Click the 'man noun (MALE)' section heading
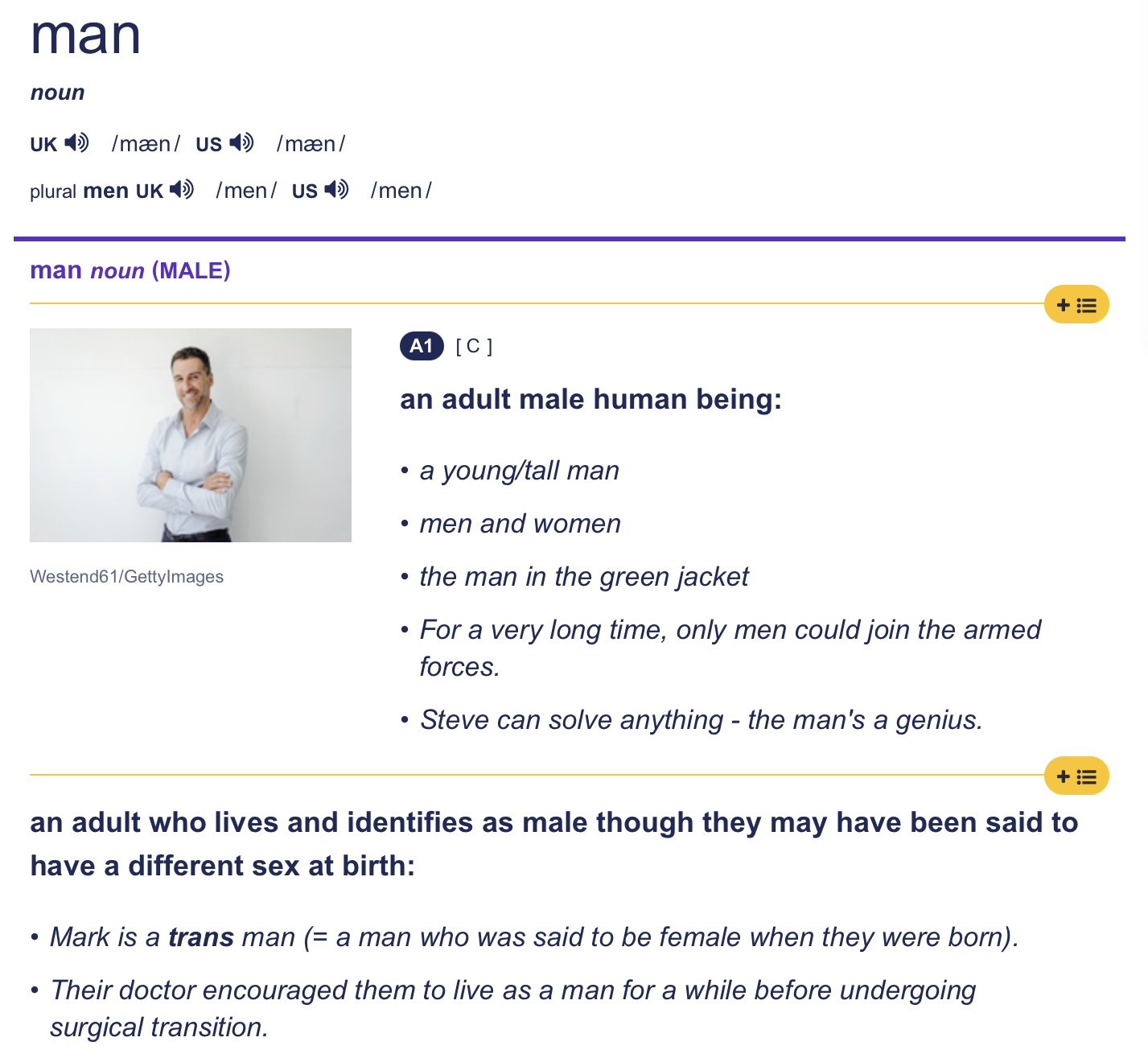 [x=130, y=270]
